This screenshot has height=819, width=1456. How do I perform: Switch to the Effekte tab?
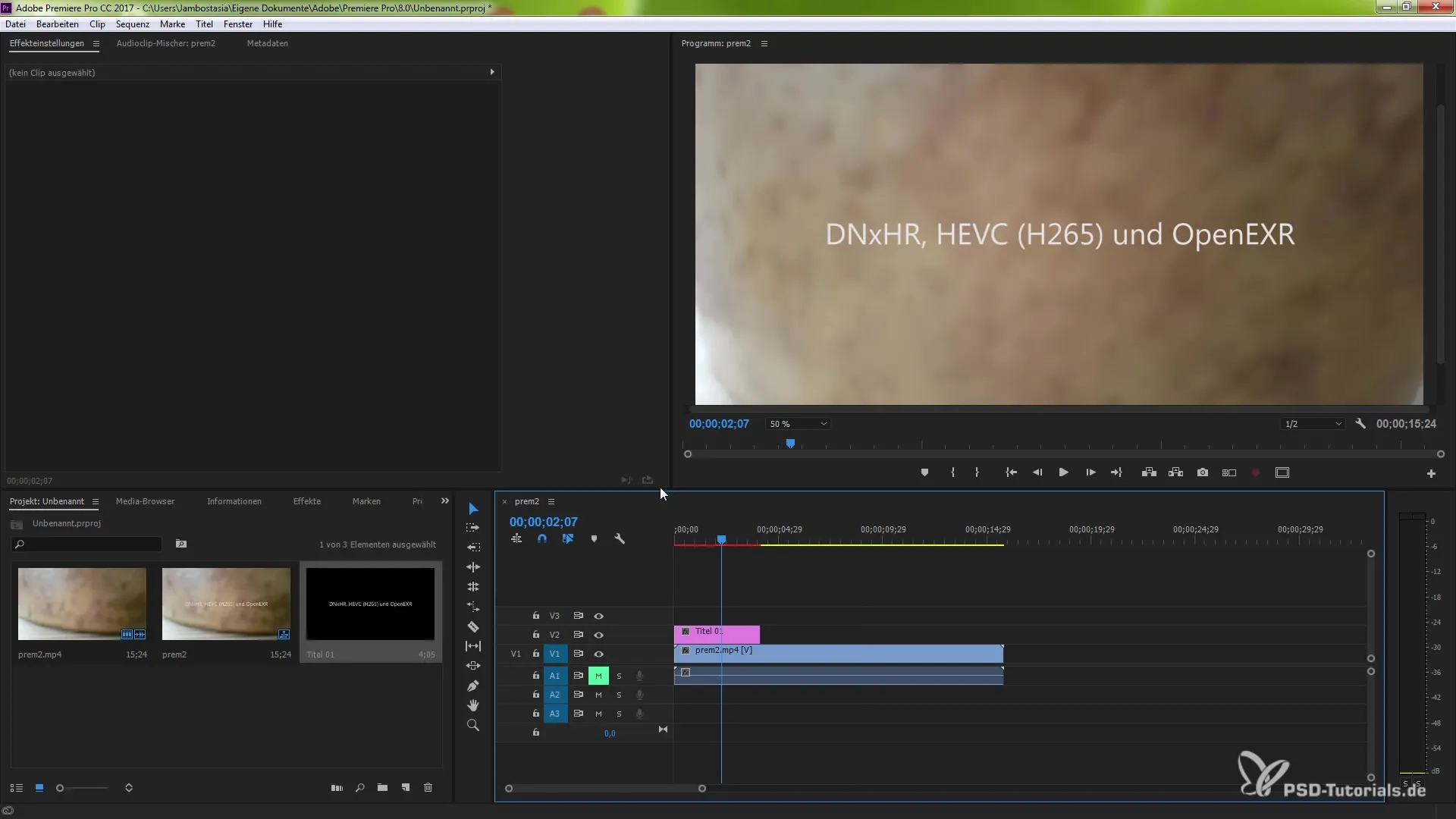point(307,502)
